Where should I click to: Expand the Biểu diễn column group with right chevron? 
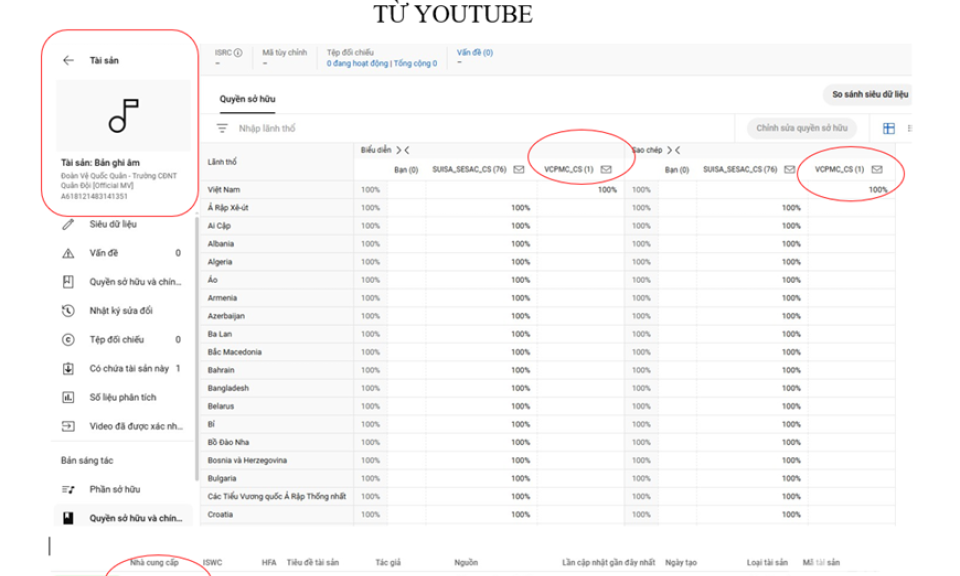(399, 150)
